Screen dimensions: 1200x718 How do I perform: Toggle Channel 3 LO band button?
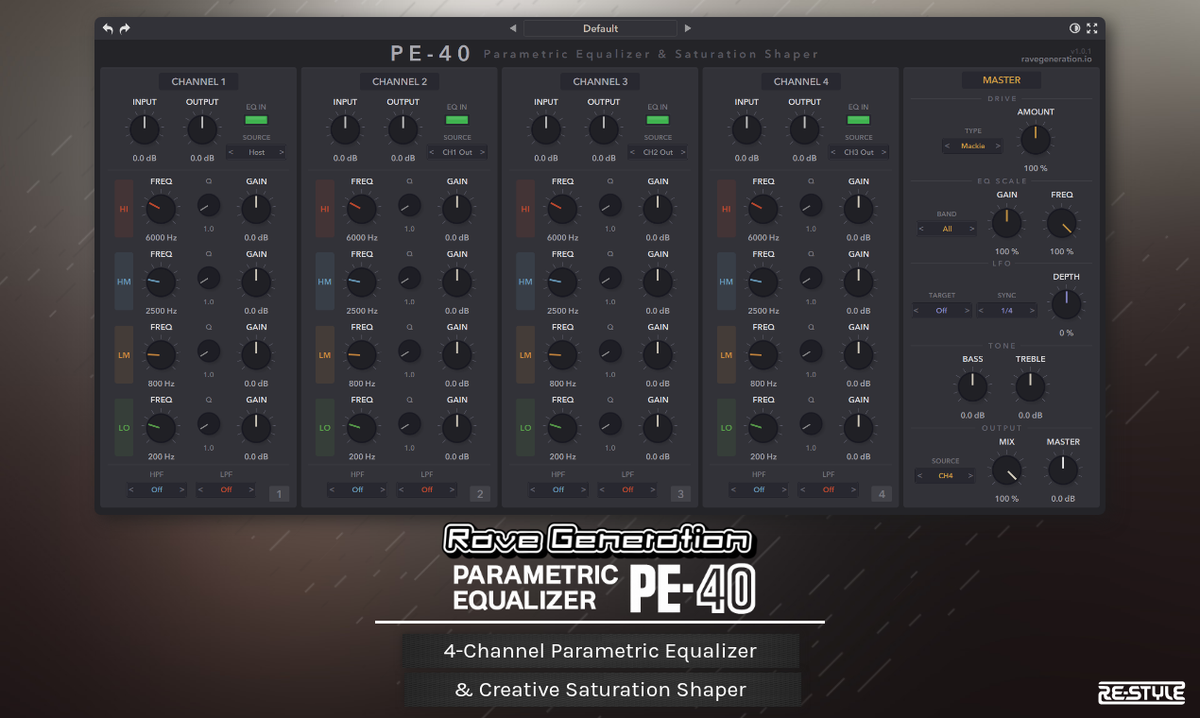(x=526, y=428)
